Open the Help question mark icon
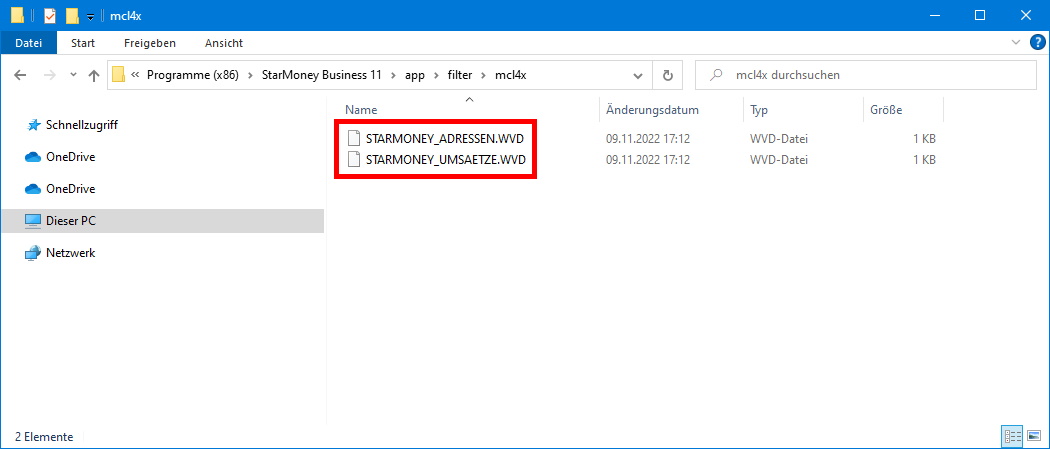The image size is (1050, 449). click(x=1037, y=43)
